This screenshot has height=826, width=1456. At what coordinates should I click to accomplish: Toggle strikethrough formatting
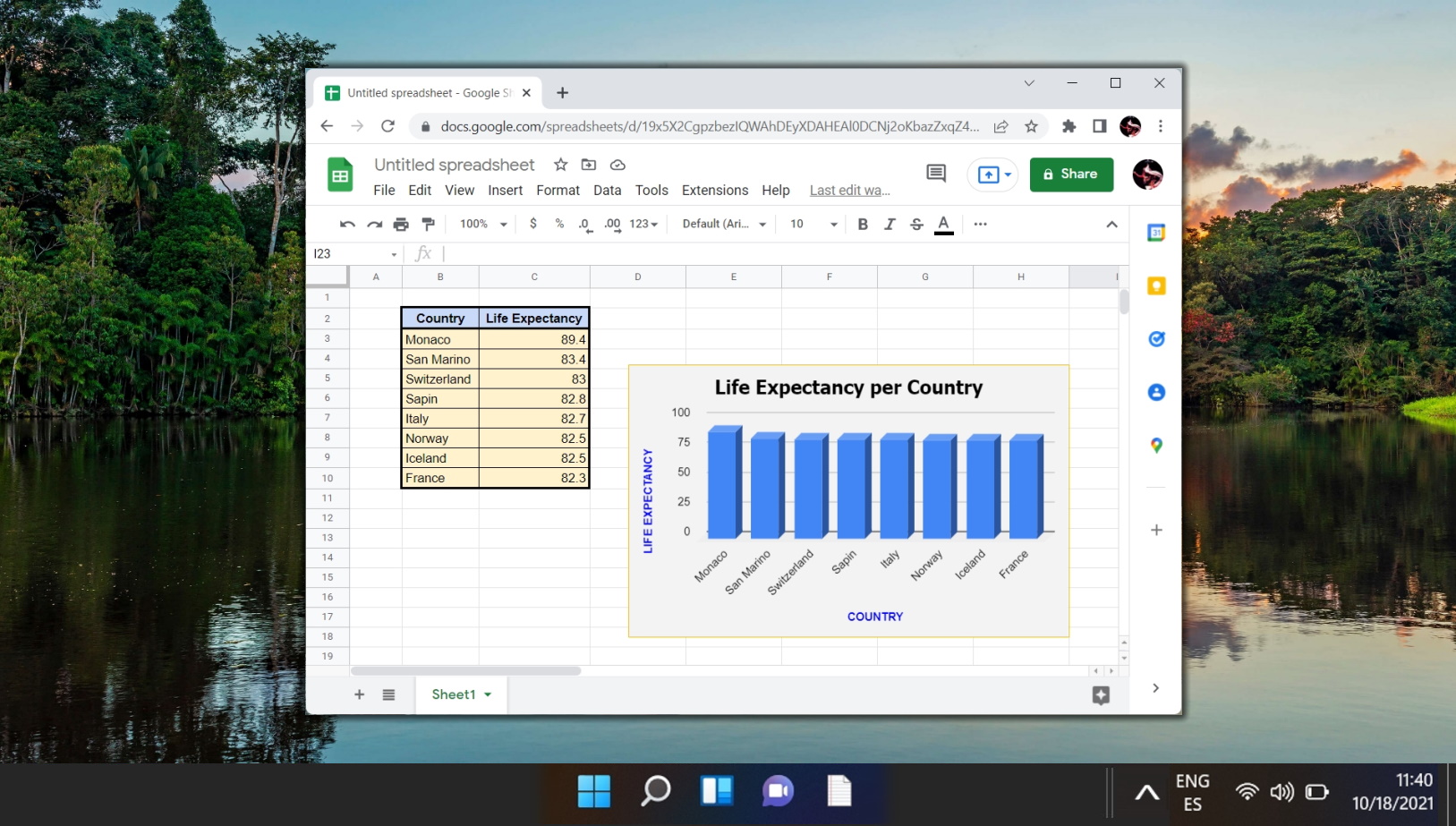pyautogui.click(x=916, y=225)
